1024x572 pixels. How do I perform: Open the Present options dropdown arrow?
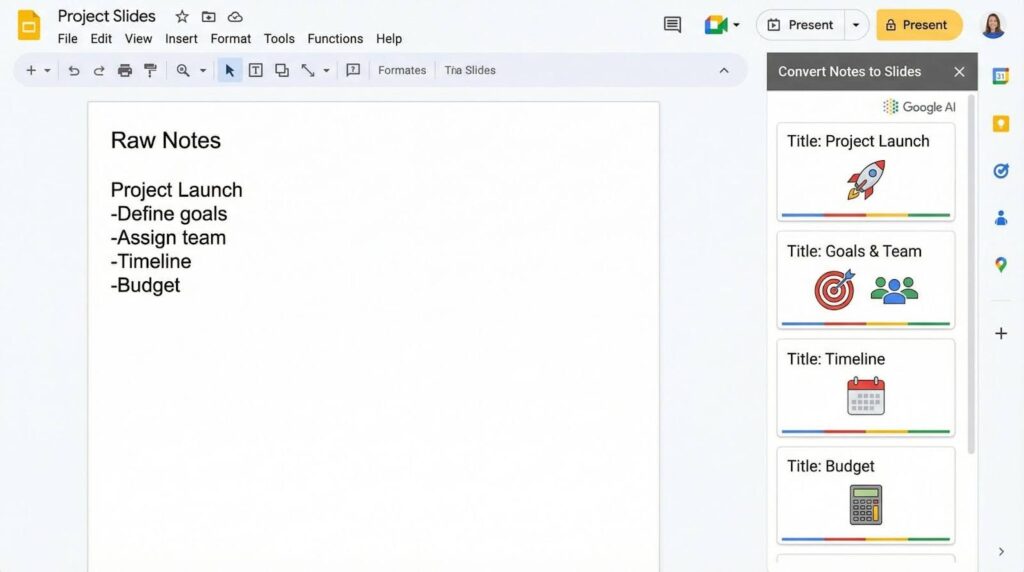click(x=855, y=25)
